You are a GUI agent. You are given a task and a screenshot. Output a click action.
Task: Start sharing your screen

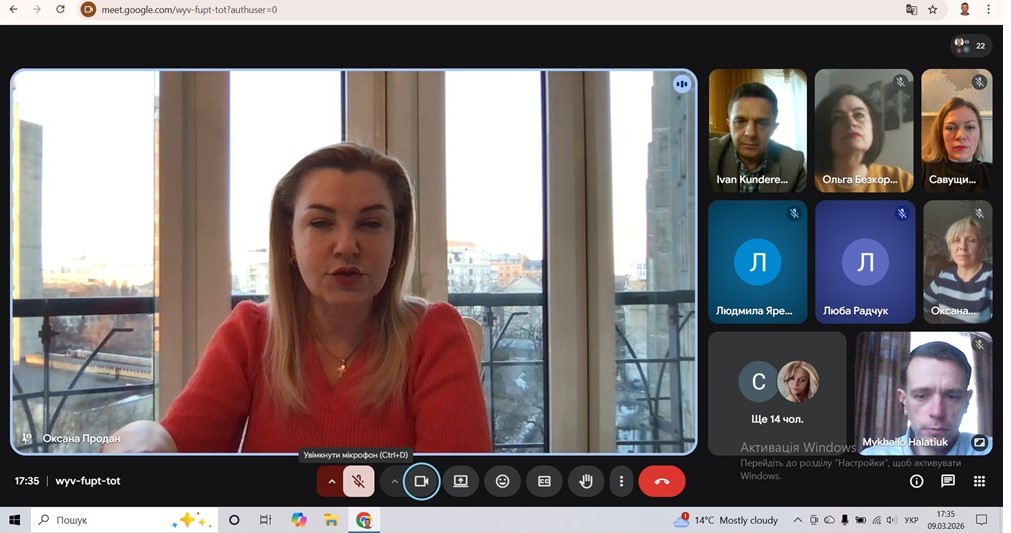tap(460, 481)
